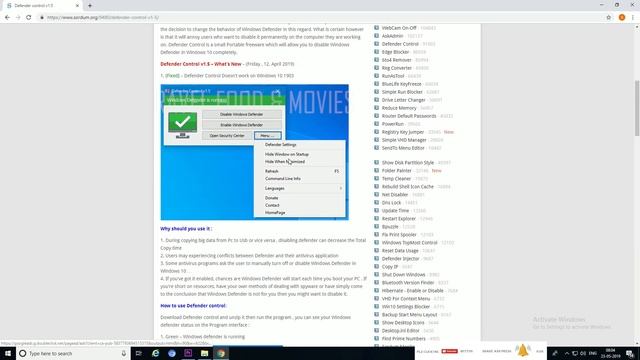Open File Explorer from taskbar
The image size is (640, 360).
click(204, 353)
